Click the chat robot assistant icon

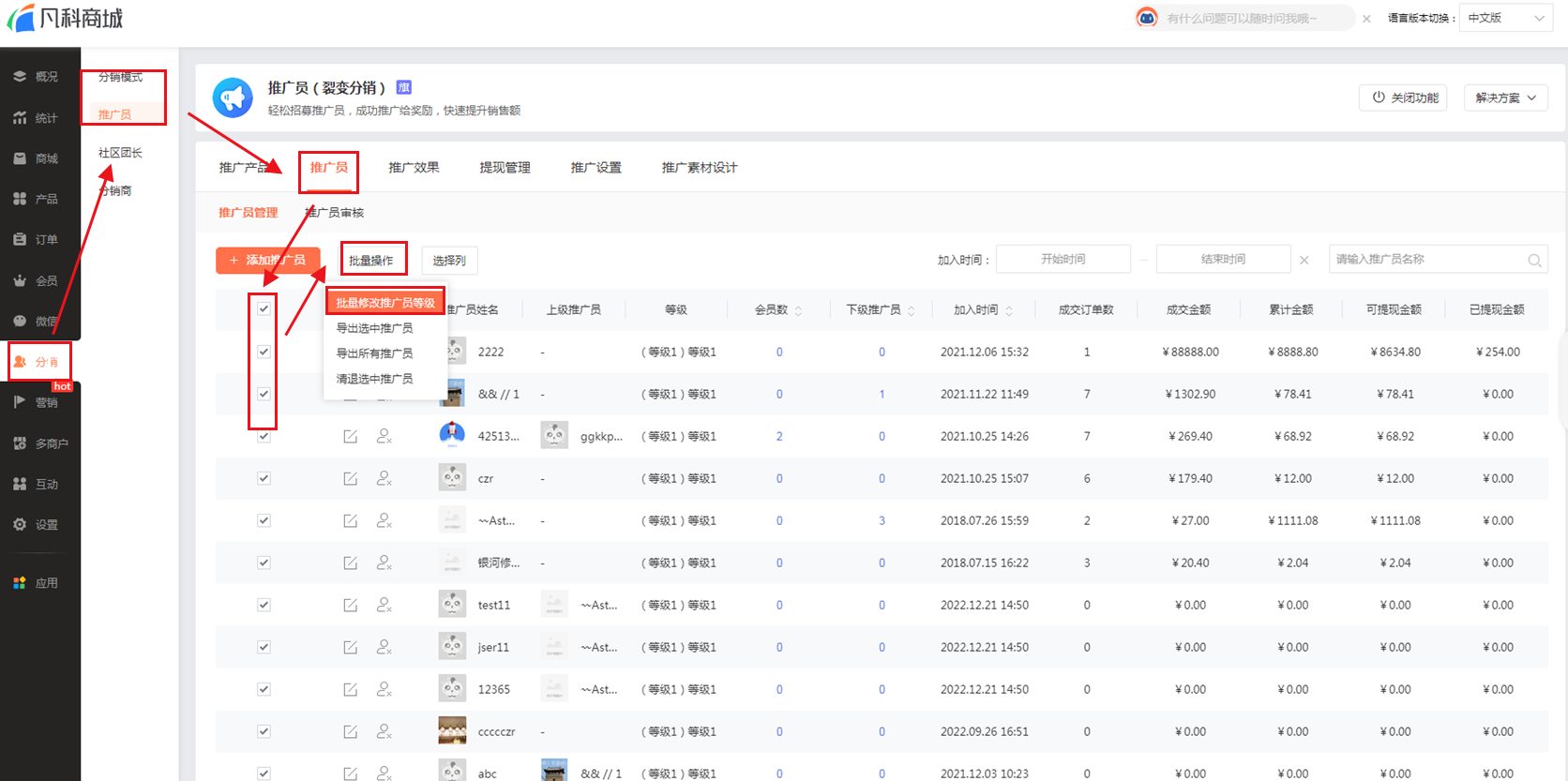point(1146,18)
